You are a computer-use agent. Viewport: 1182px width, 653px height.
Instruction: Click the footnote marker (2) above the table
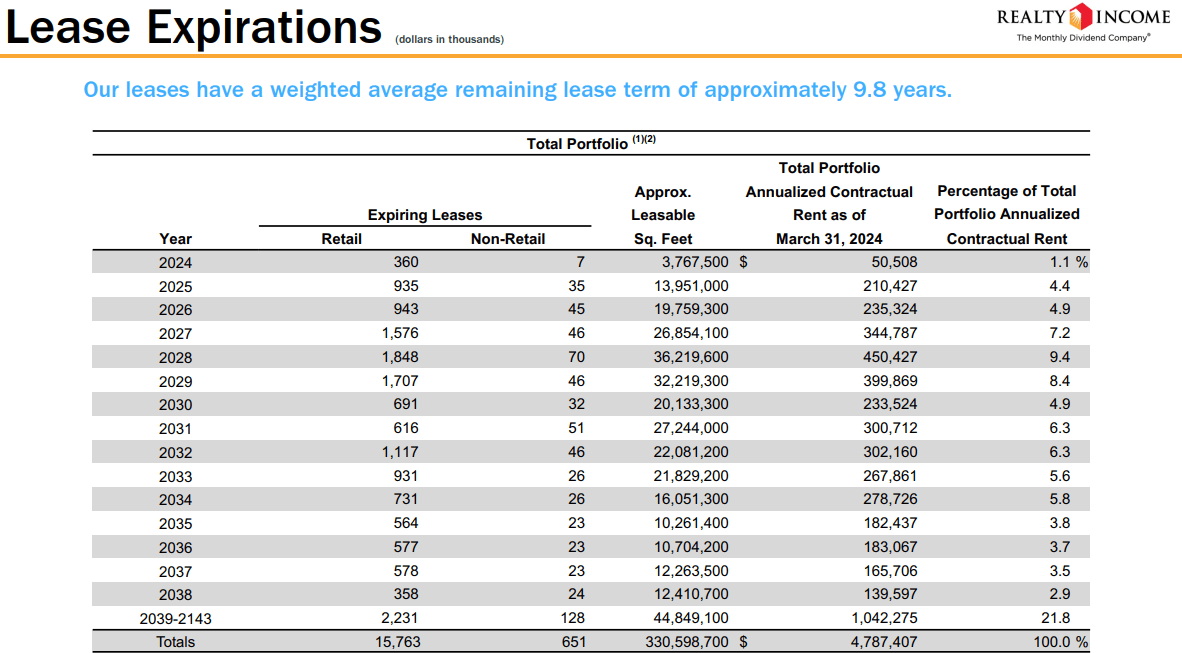(x=652, y=140)
